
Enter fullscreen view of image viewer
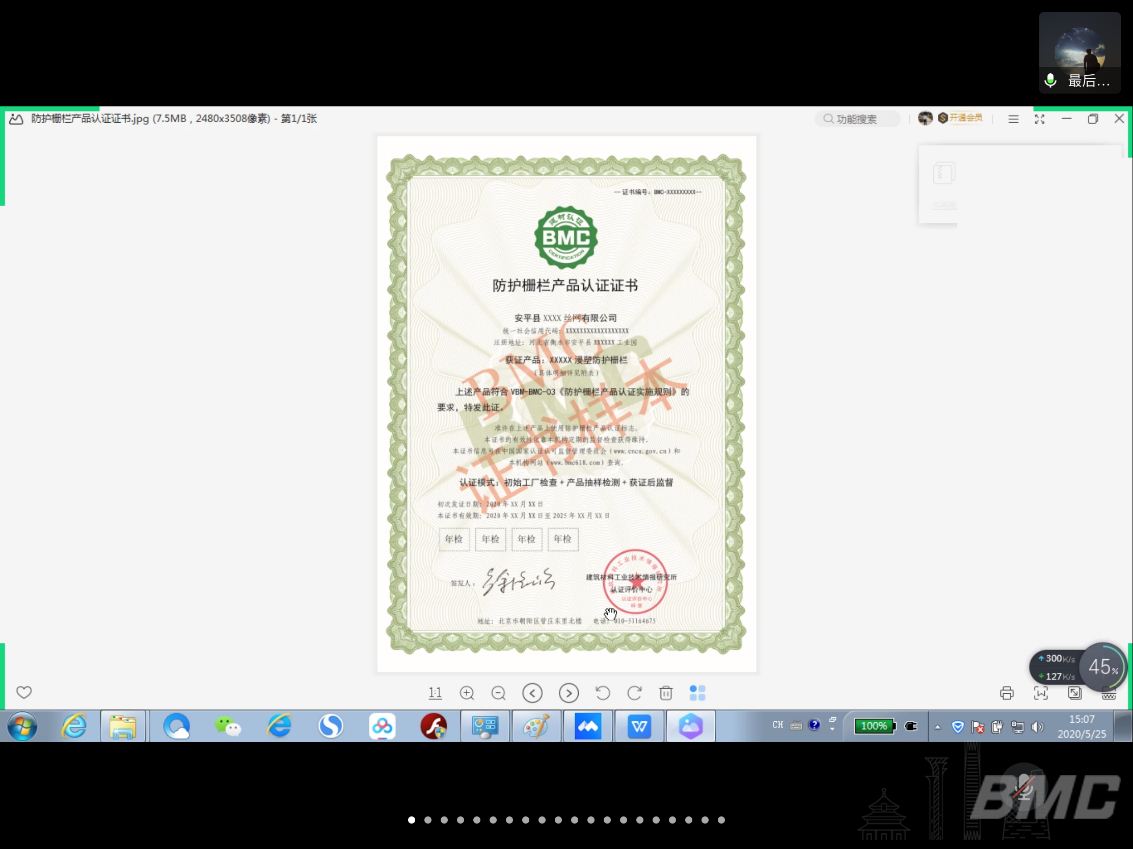[x=1039, y=118]
